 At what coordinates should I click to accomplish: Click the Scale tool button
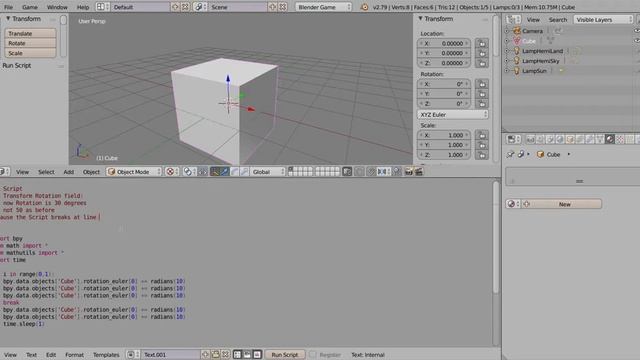[30, 53]
